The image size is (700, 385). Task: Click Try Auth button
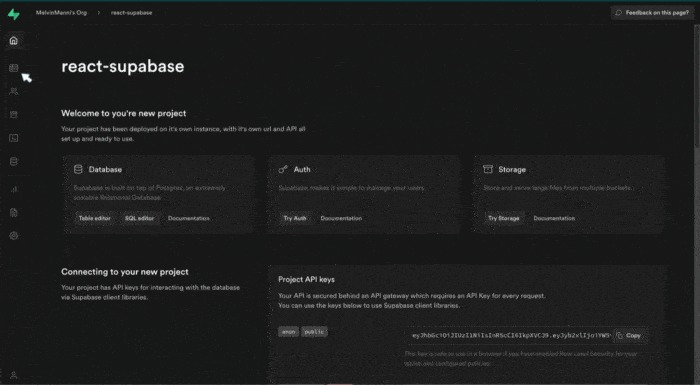tap(295, 218)
